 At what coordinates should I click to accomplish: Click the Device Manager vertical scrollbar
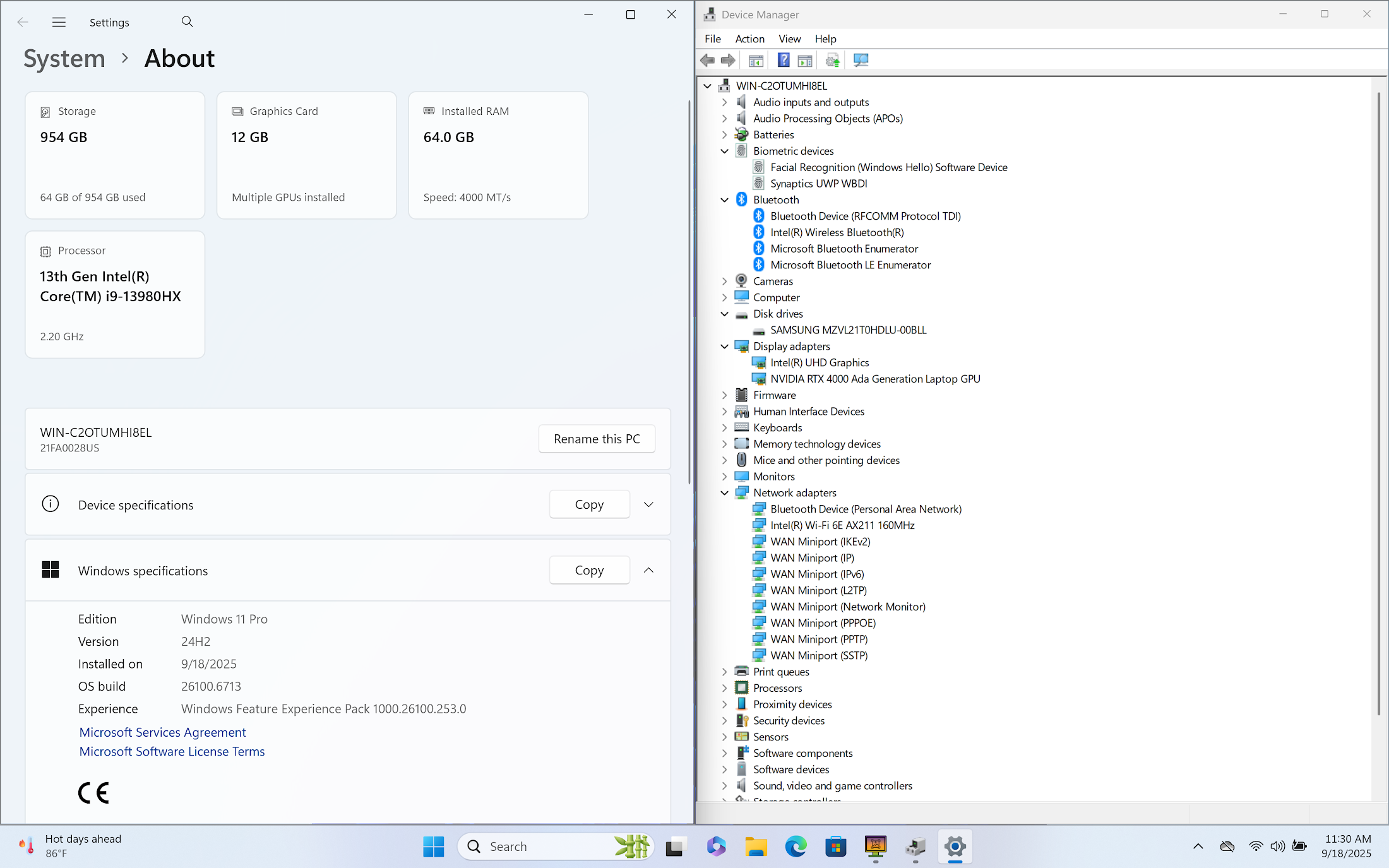[1378, 404]
